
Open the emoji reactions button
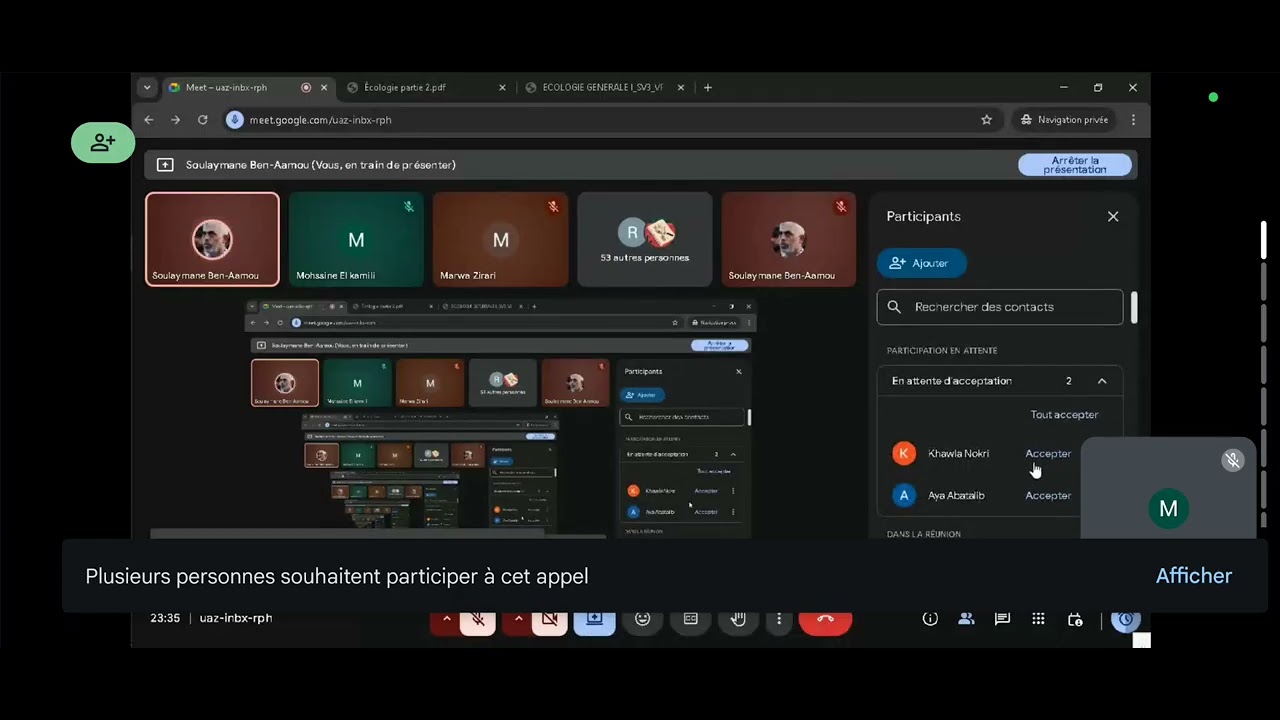pyautogui.click(x=642, y=619)
